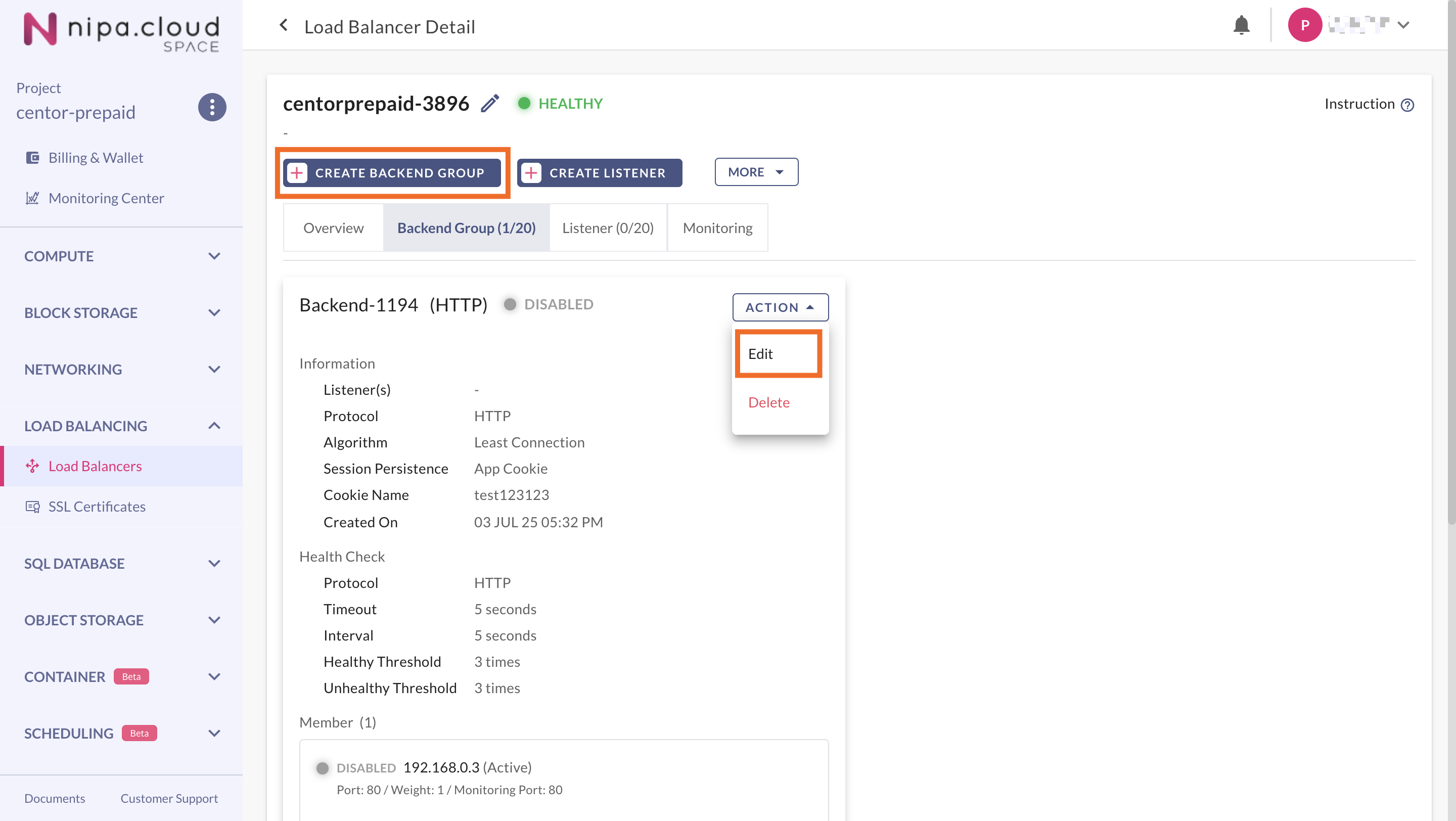The image size is (1456, 821).
Task: Select Edit from the action menu
Action: pyautogui.click(x=760, y=354)
